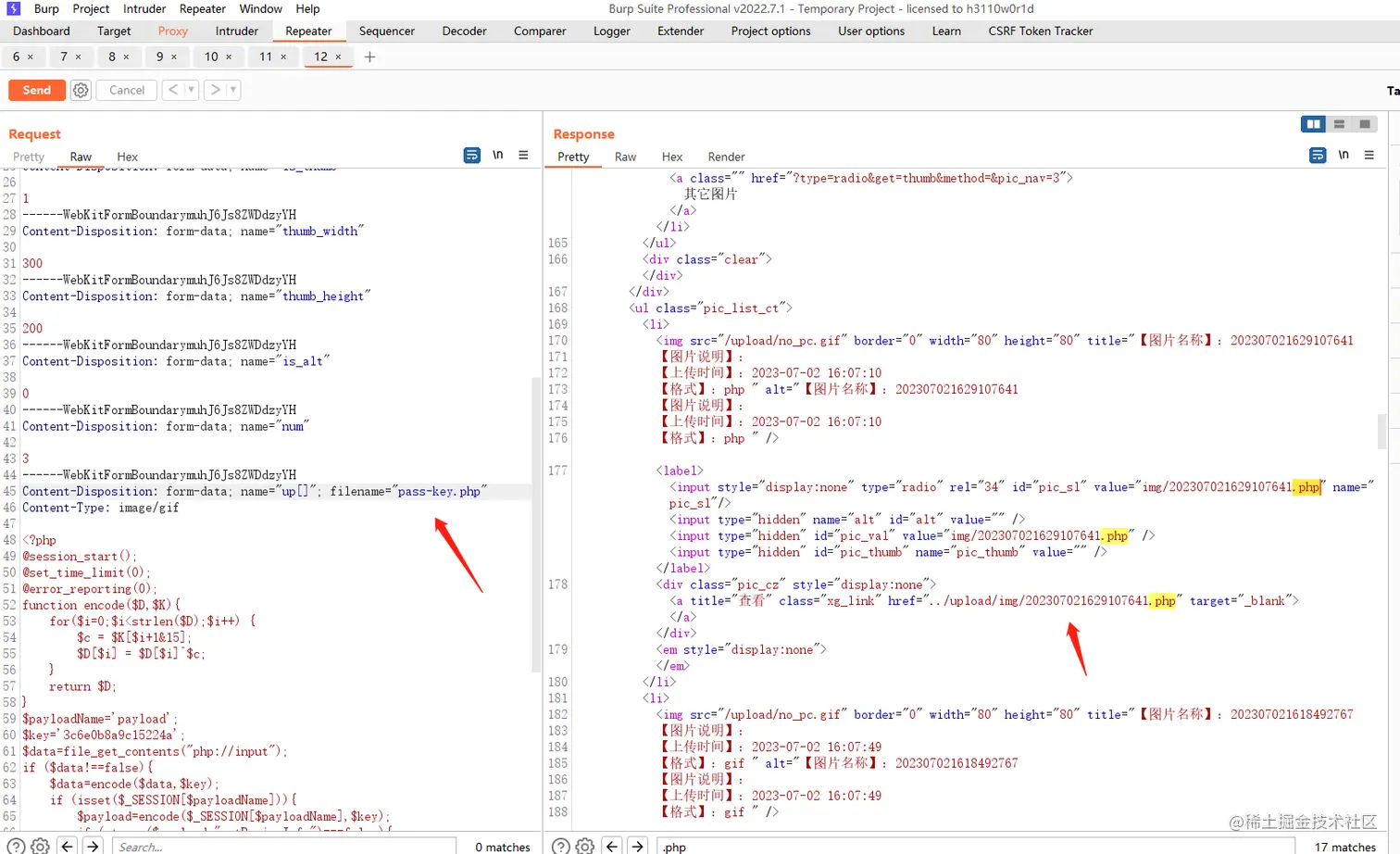The height and width of the screenshot is (854, 1400).
Task: Toggle non-printable characters in Response panel
Action: click(x=1344, y=155)
